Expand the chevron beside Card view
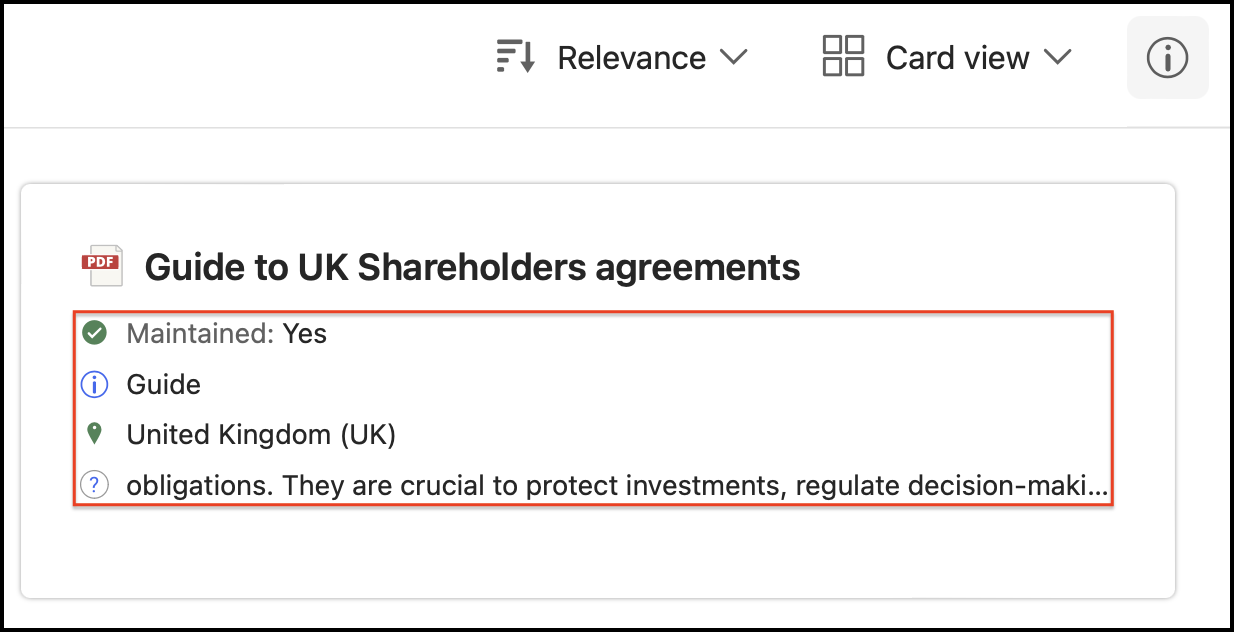 pyautogui.click(x=1058, y=57)
